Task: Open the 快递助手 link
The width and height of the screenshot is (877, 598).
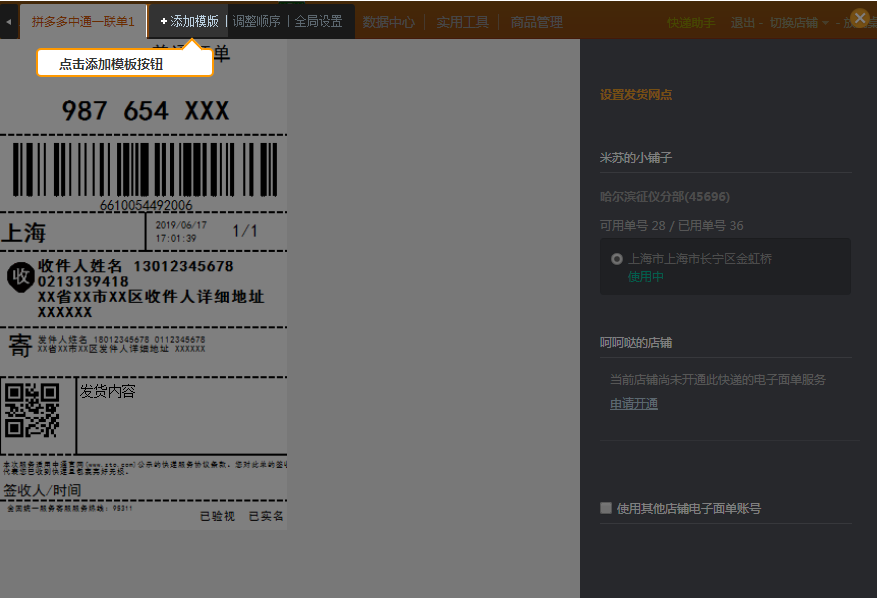Action: coord(691,23)
